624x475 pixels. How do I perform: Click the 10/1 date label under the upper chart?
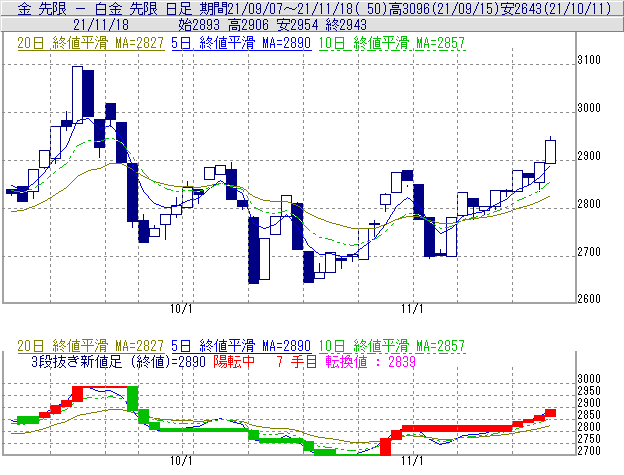(181, 309)
